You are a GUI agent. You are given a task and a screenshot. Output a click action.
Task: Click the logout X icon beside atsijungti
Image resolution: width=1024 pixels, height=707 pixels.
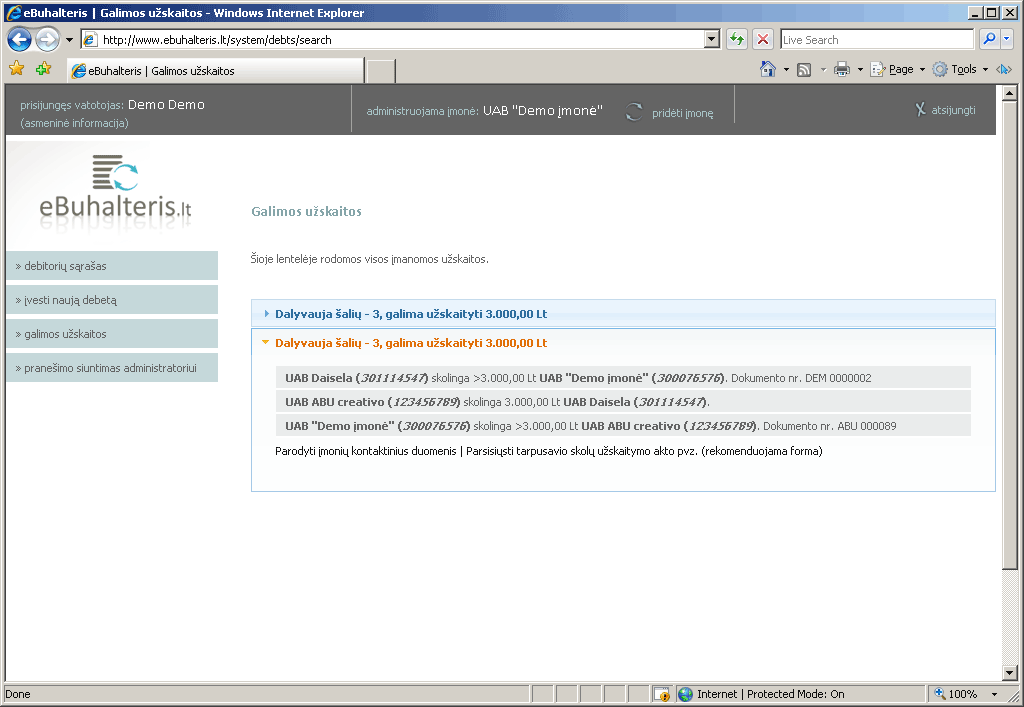[x=920, y=110]
